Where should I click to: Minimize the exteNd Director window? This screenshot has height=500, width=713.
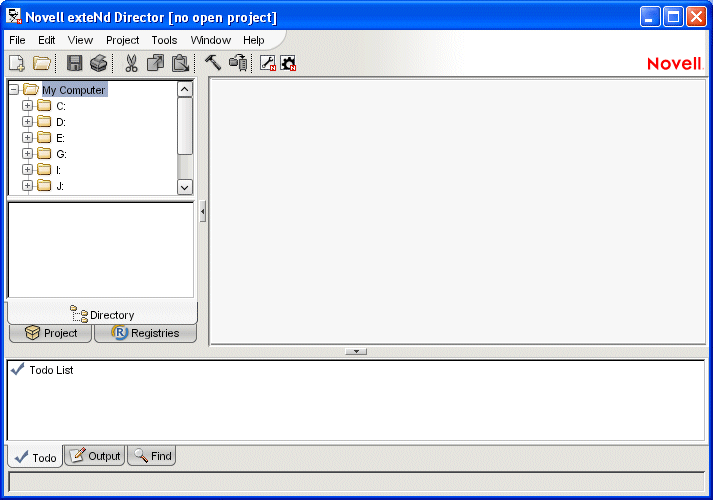[x=650, y=17]
